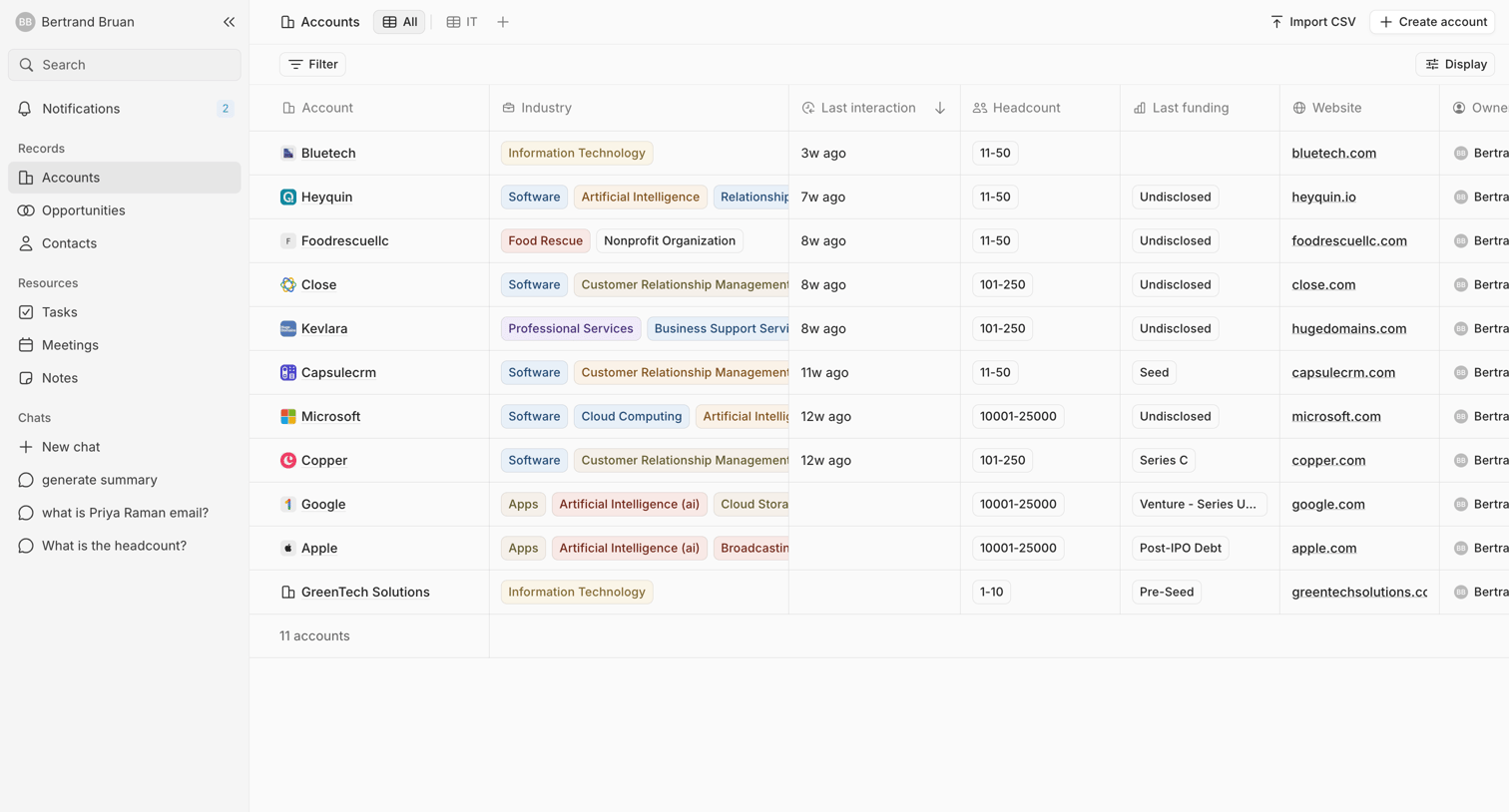Screen dimensions: 1509x812
Task: Click the Website column header
Action: click(1359, 108)
